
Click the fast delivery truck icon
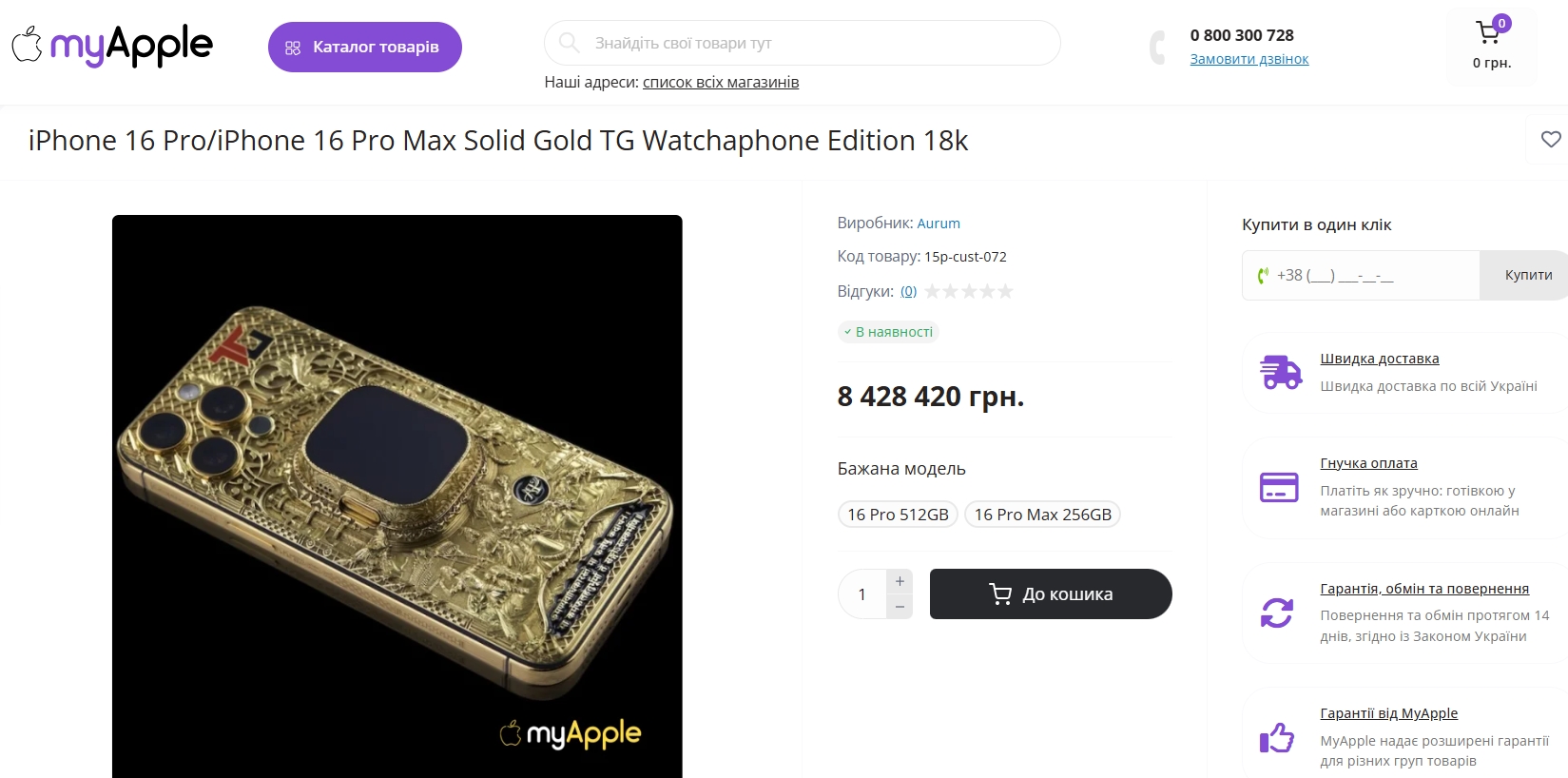pos(1280,372)
